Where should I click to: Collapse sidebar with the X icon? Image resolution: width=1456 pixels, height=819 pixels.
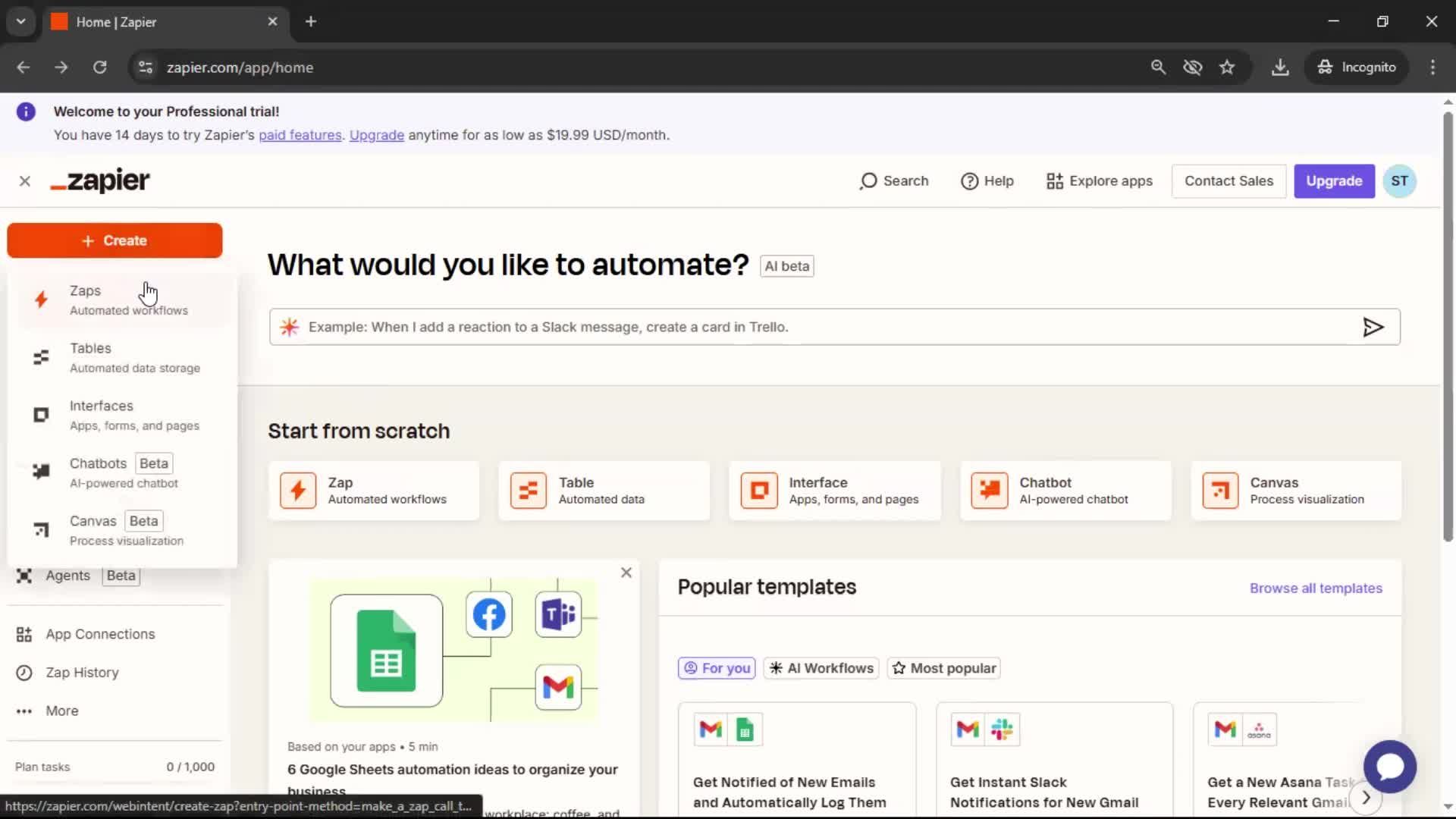point(25,181)
